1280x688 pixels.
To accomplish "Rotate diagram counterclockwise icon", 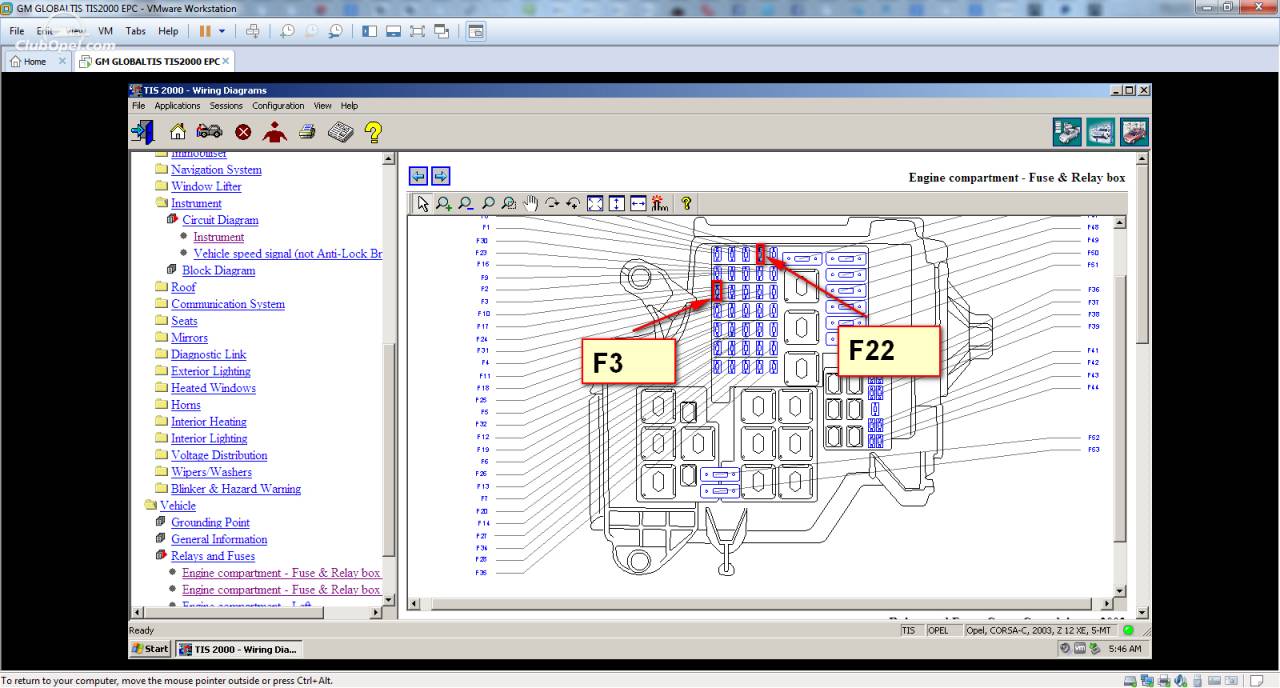I will coord(573,203).
